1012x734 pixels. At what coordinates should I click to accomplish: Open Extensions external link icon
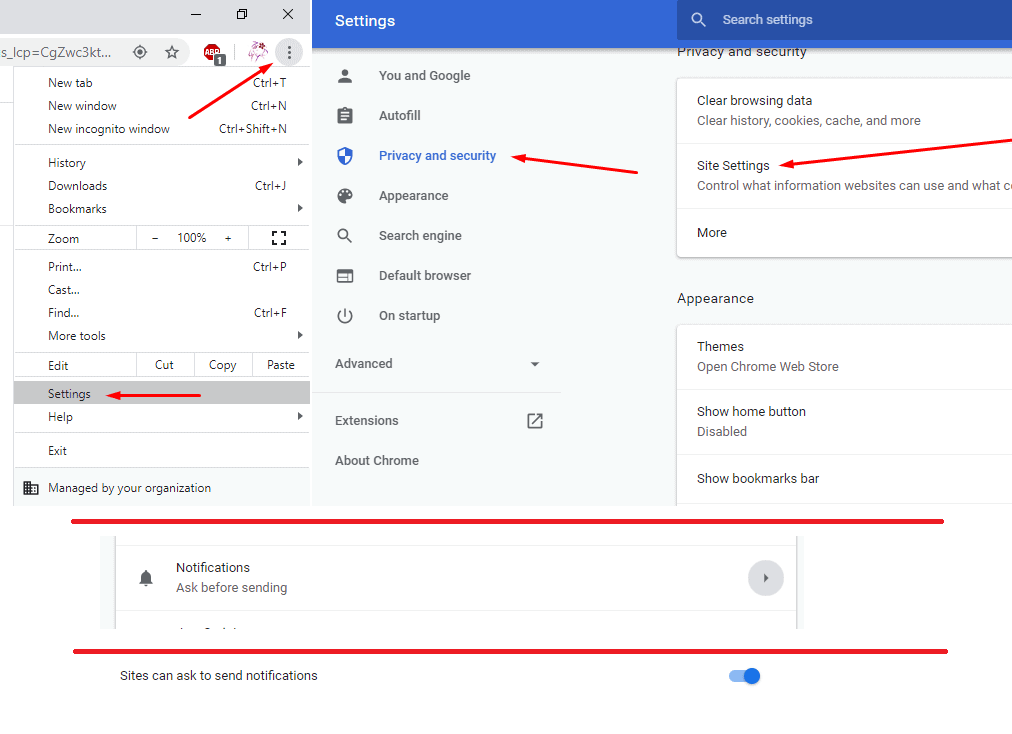535,421
